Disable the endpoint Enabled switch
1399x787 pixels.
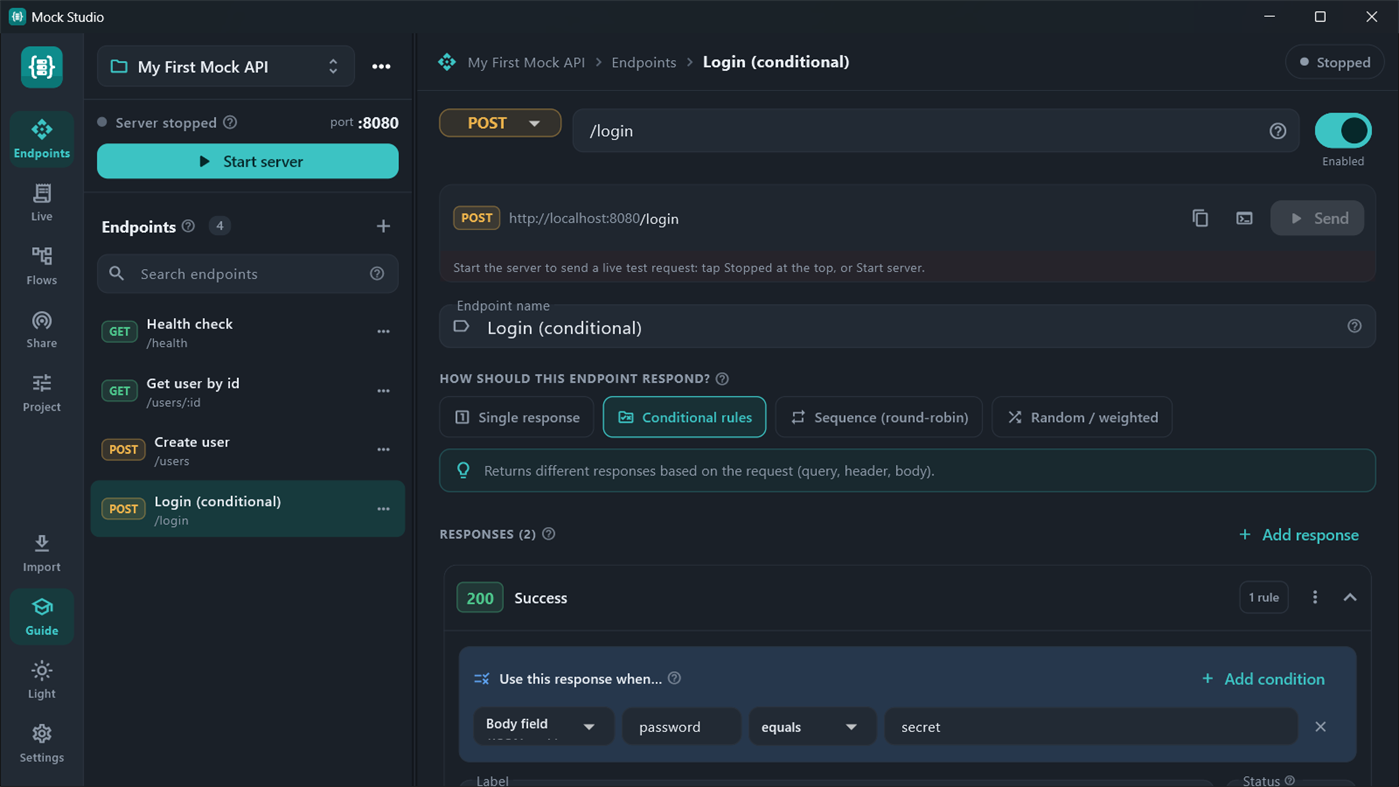point(1342,131)
